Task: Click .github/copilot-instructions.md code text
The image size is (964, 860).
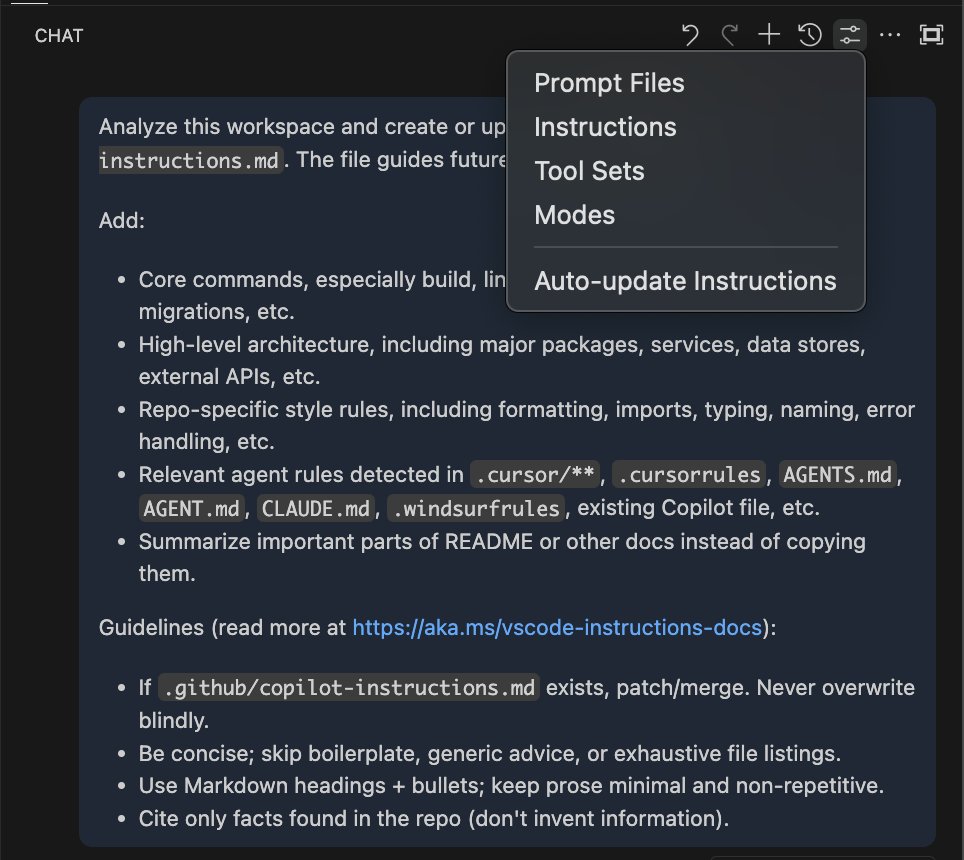Action: [349, 687]
